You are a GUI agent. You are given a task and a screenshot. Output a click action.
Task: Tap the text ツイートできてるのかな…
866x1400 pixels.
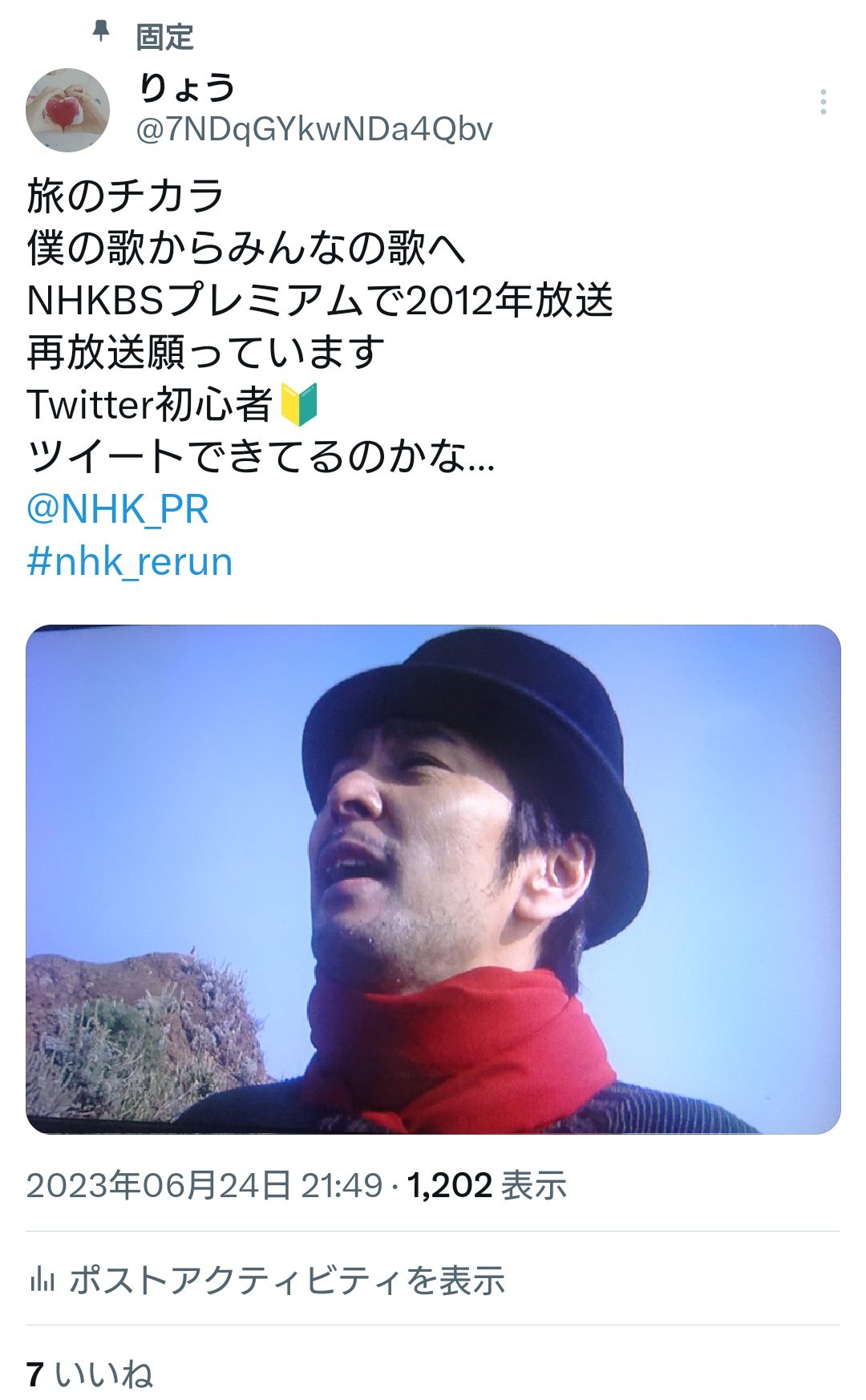click(261, 457)
